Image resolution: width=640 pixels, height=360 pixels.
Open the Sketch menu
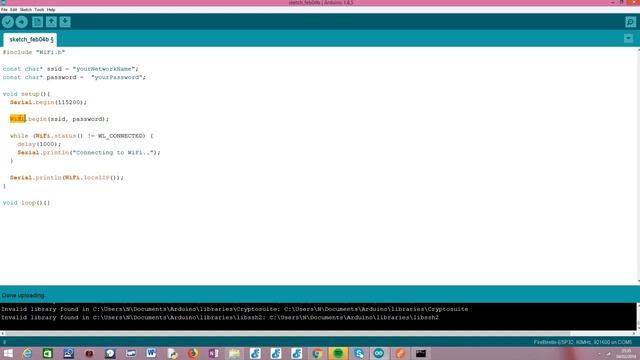(x=26, y=9)
